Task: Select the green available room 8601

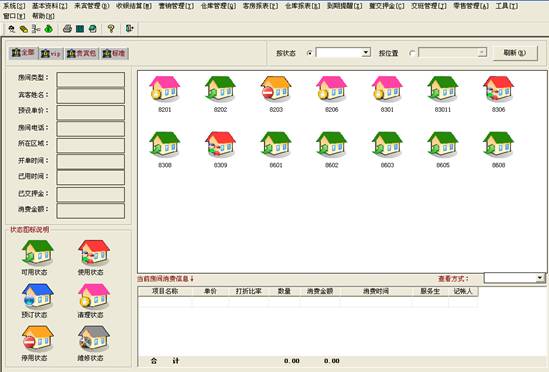Action: pos(276,144)
